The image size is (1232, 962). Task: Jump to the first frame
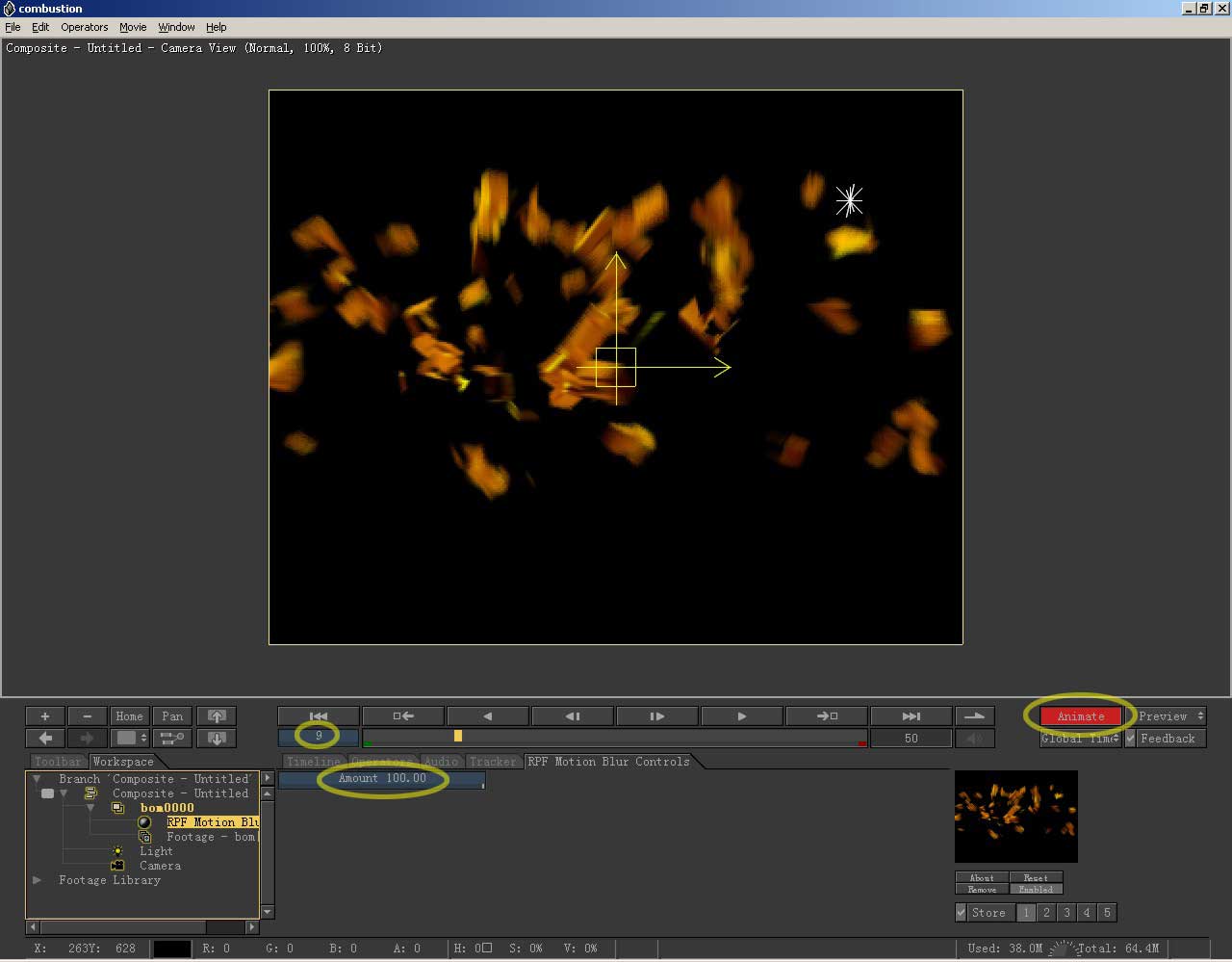coord(319,716)
